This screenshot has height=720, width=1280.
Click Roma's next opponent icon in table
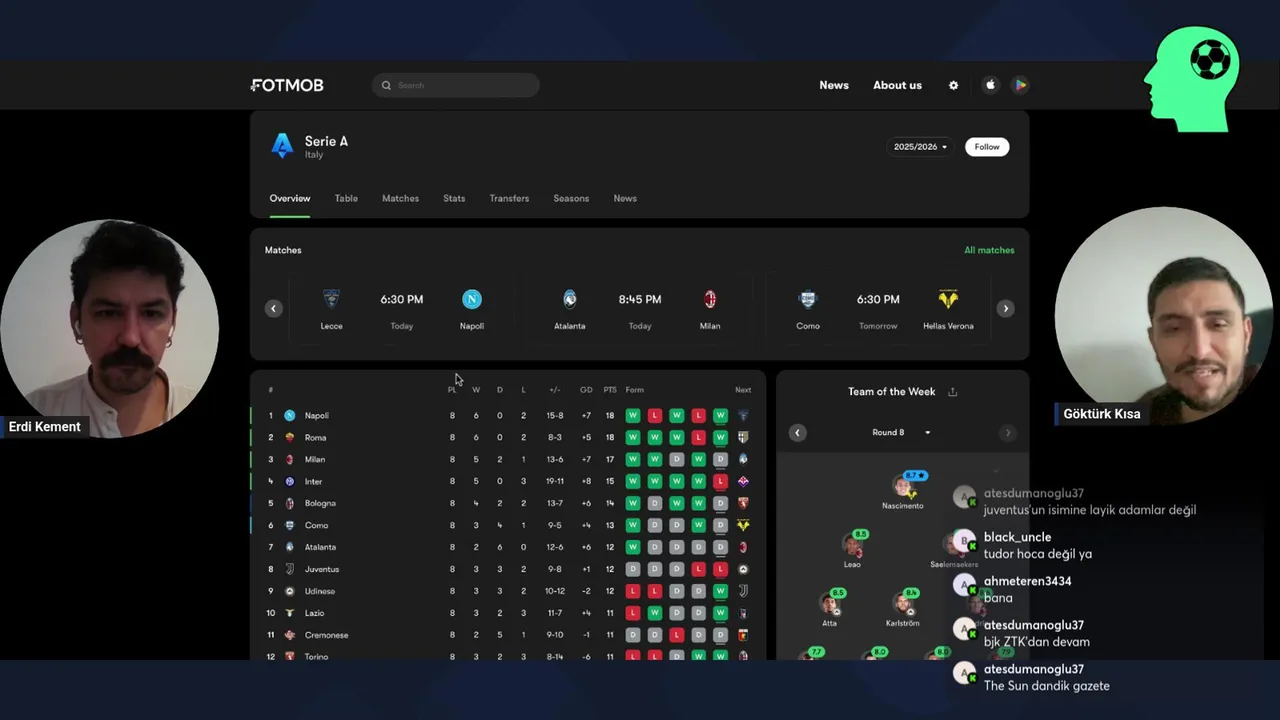tap(743, 437)
